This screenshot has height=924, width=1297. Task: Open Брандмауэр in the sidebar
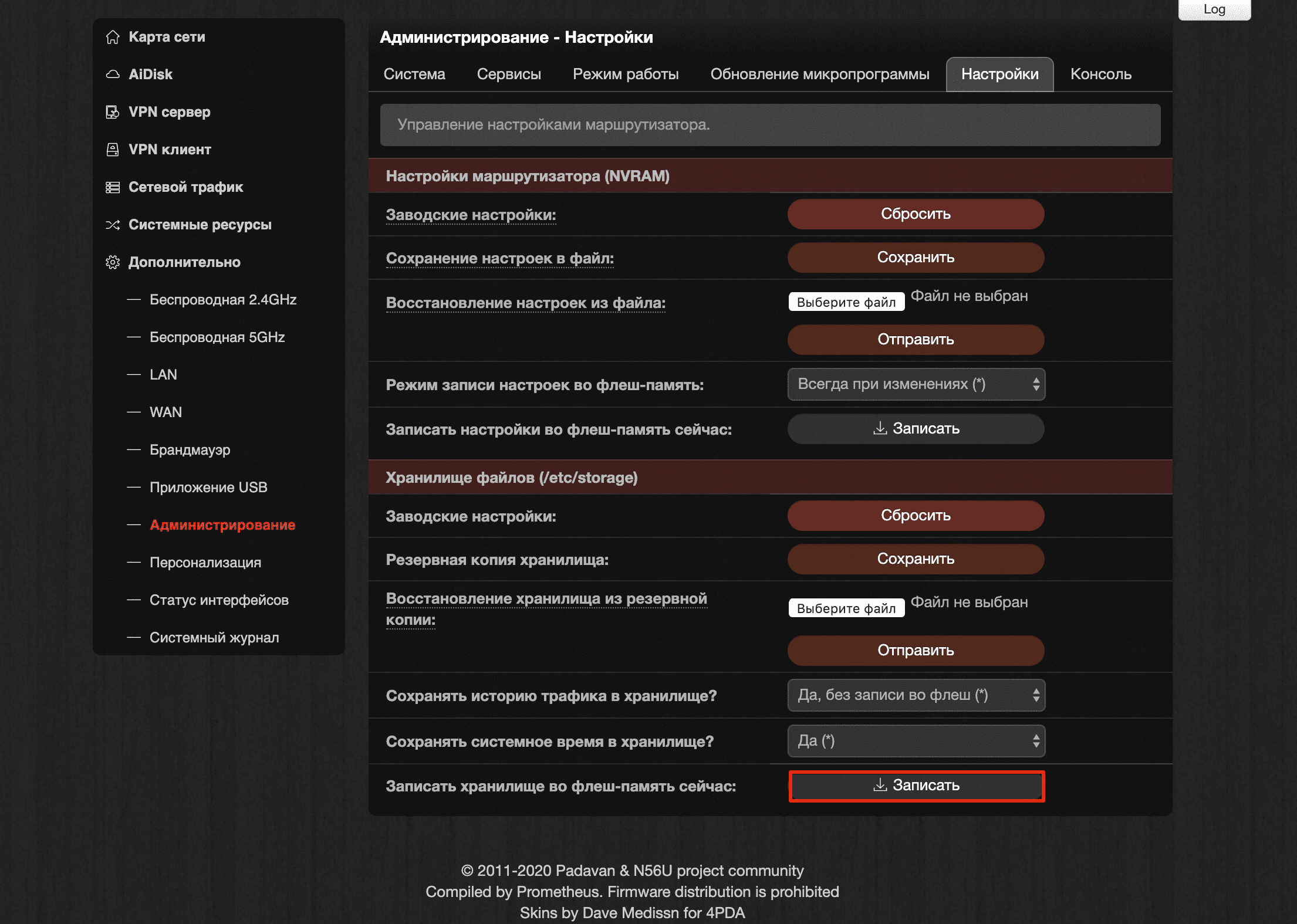[190, 450]
